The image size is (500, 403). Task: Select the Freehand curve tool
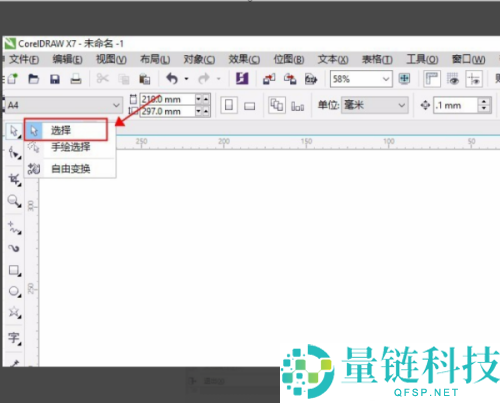click(x=14, y=228)
